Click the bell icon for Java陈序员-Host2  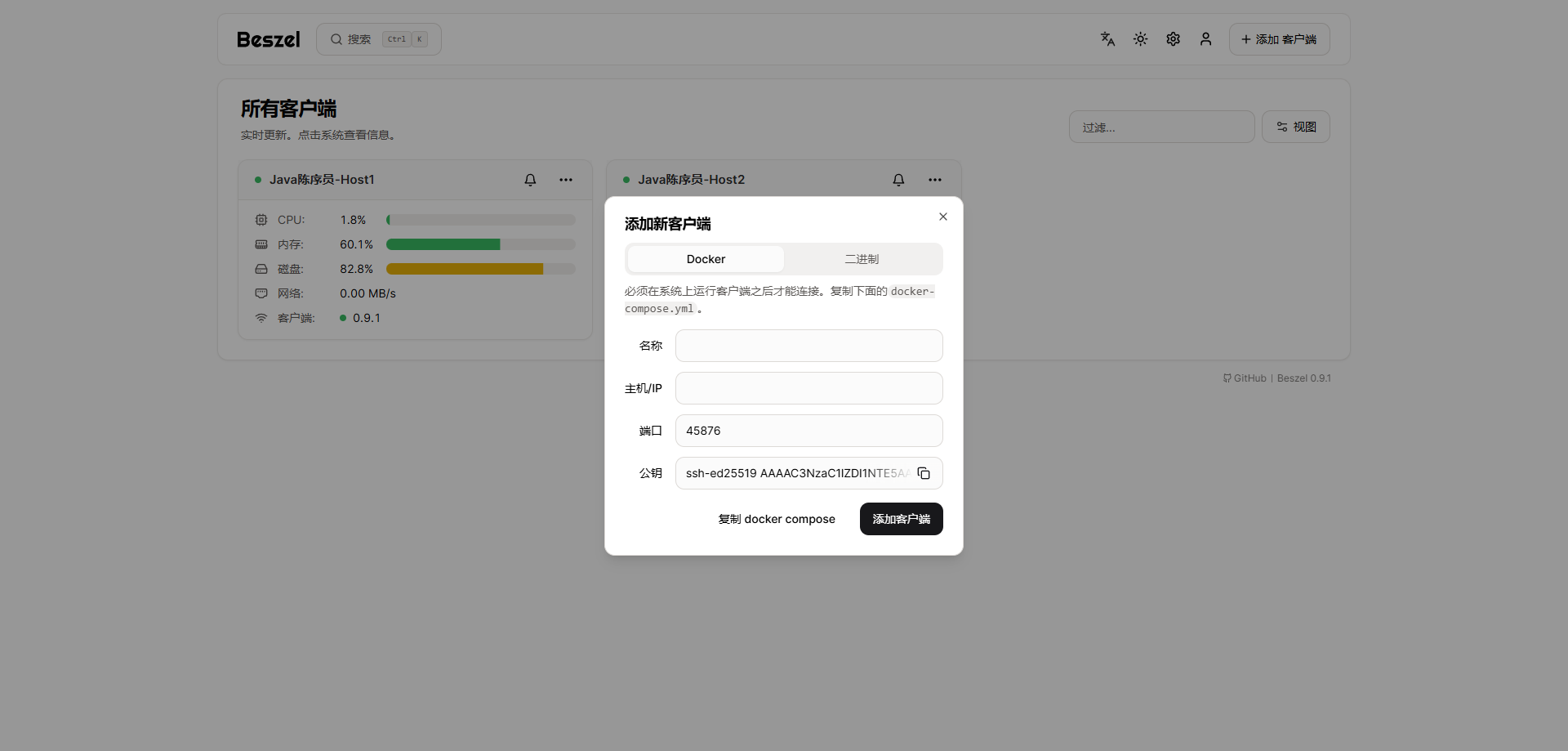(898, 180)
